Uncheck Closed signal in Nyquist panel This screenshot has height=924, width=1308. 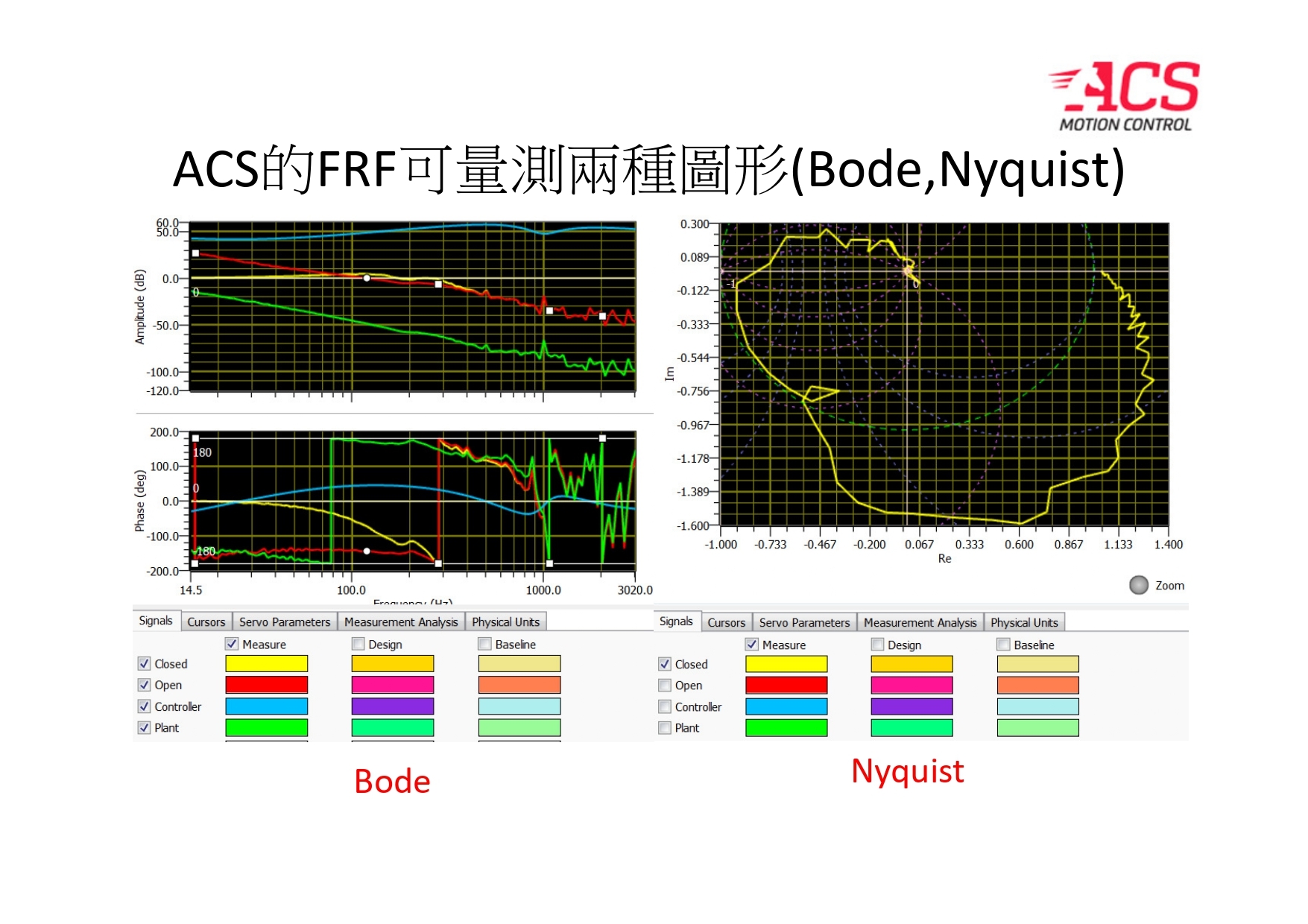pyautogui.click(x=665, y=664)
